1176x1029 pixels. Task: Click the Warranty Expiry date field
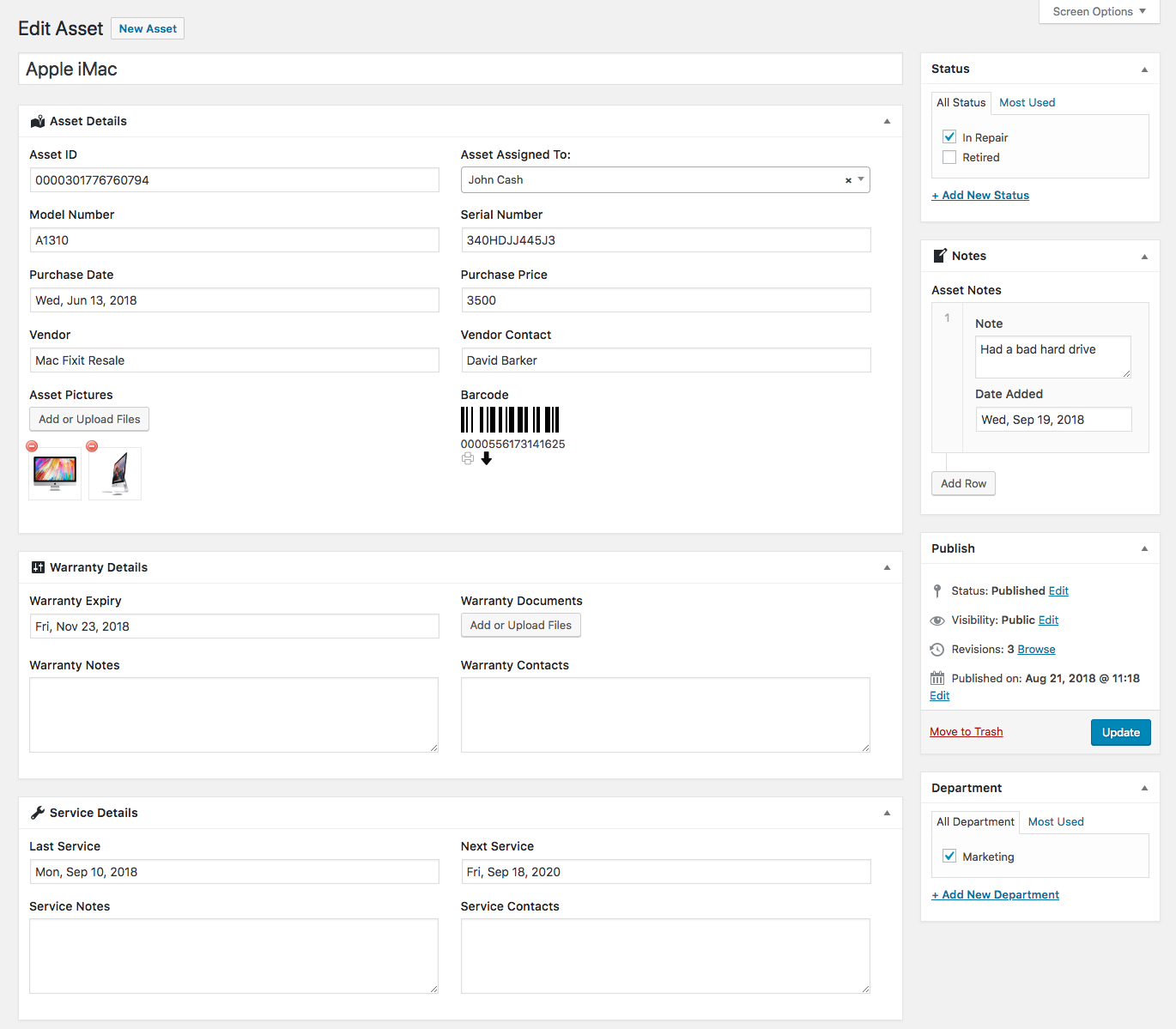[x=234, y=626]
